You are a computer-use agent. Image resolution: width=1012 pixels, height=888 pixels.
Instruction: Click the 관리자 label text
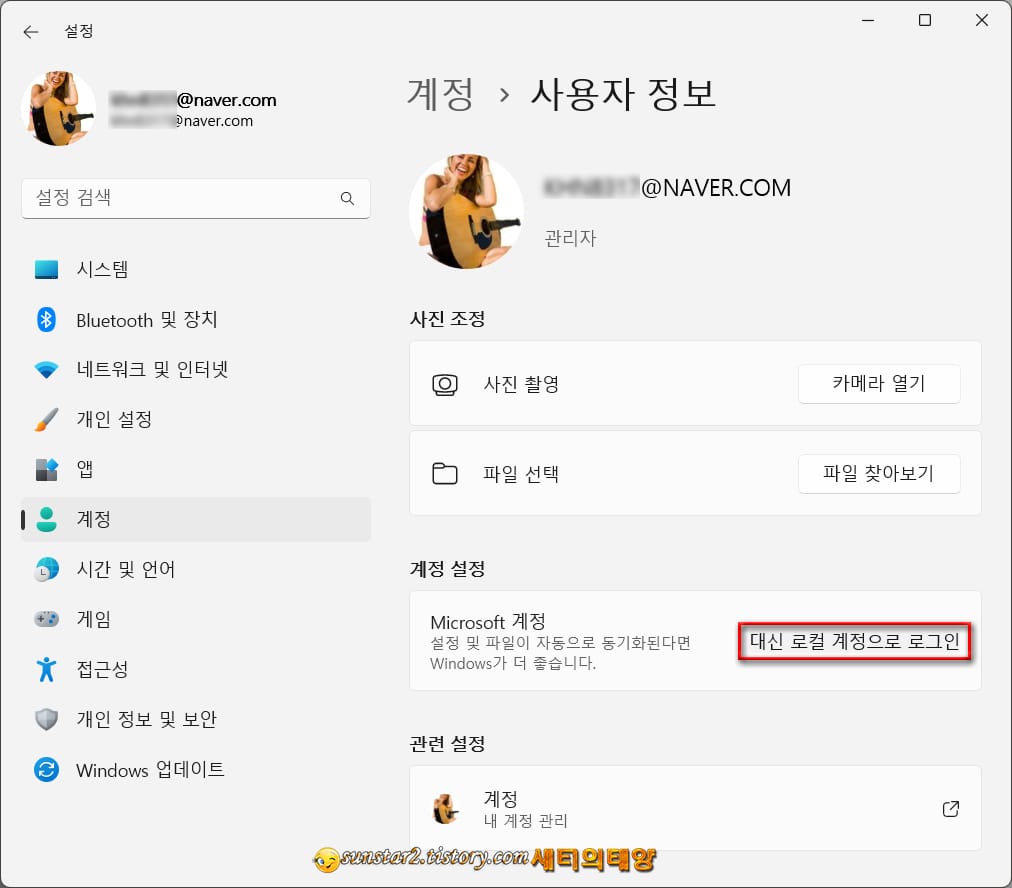point(571,238)
